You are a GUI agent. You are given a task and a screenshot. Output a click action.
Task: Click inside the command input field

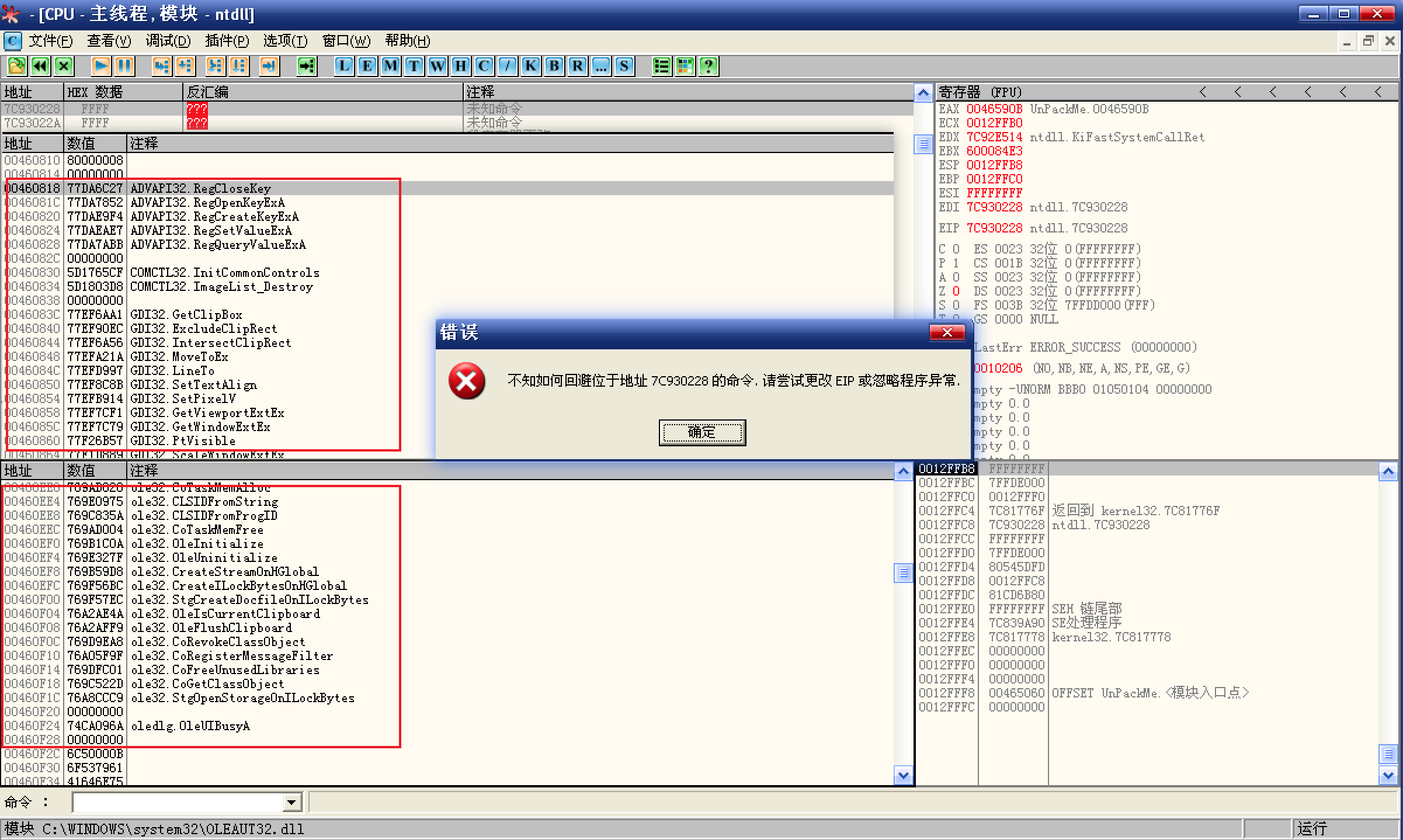(x=177, y=803)
